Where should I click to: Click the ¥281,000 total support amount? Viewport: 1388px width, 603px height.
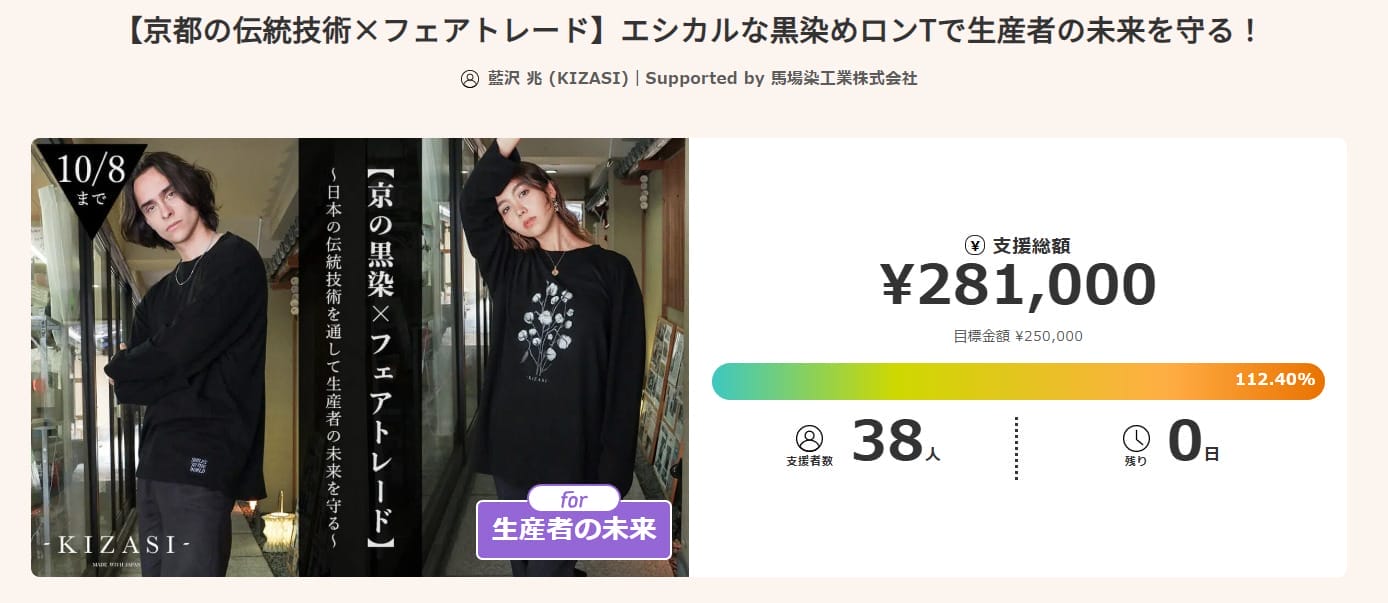point(1018,286)
